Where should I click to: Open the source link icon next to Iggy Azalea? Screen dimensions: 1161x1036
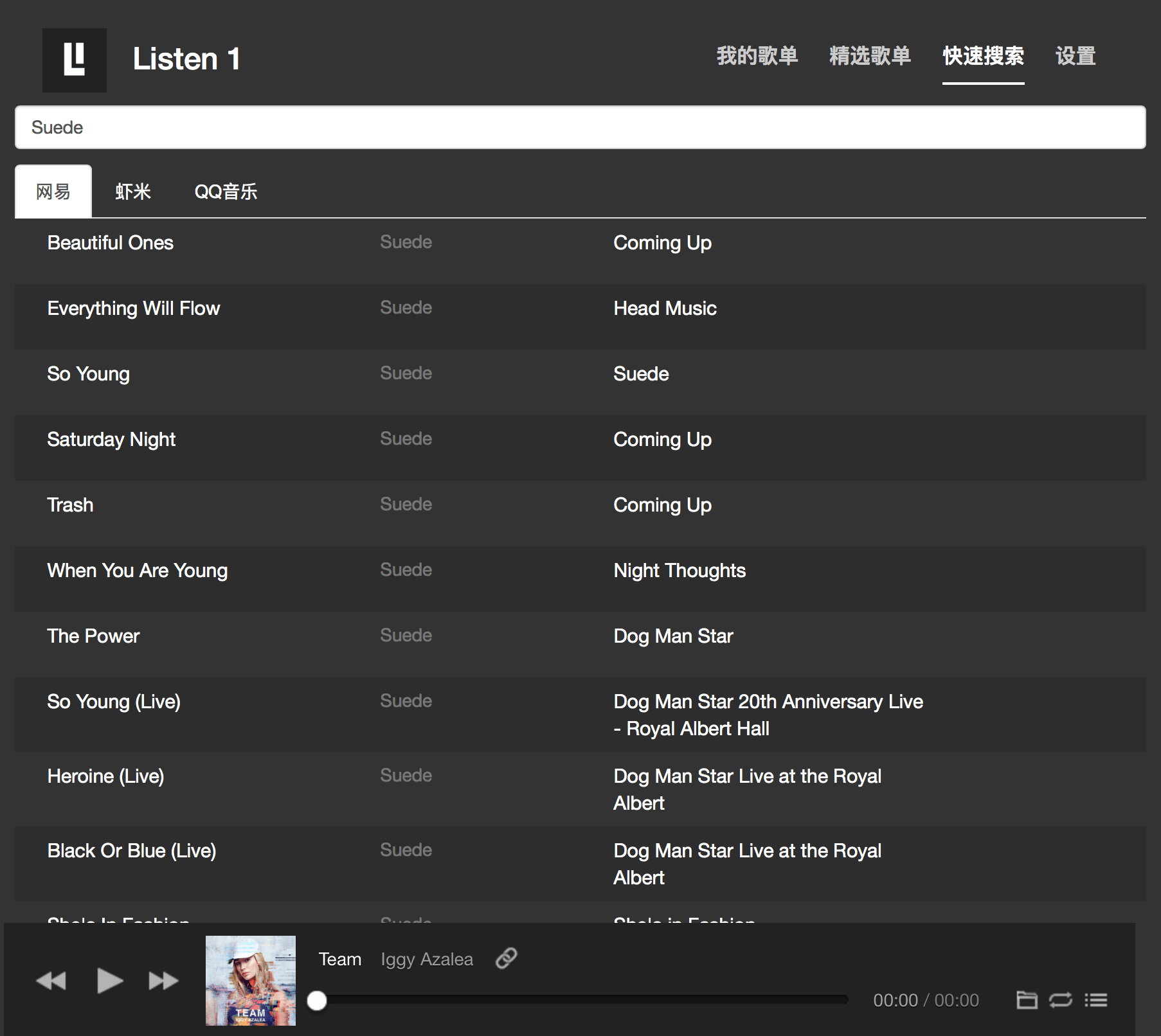507,958
